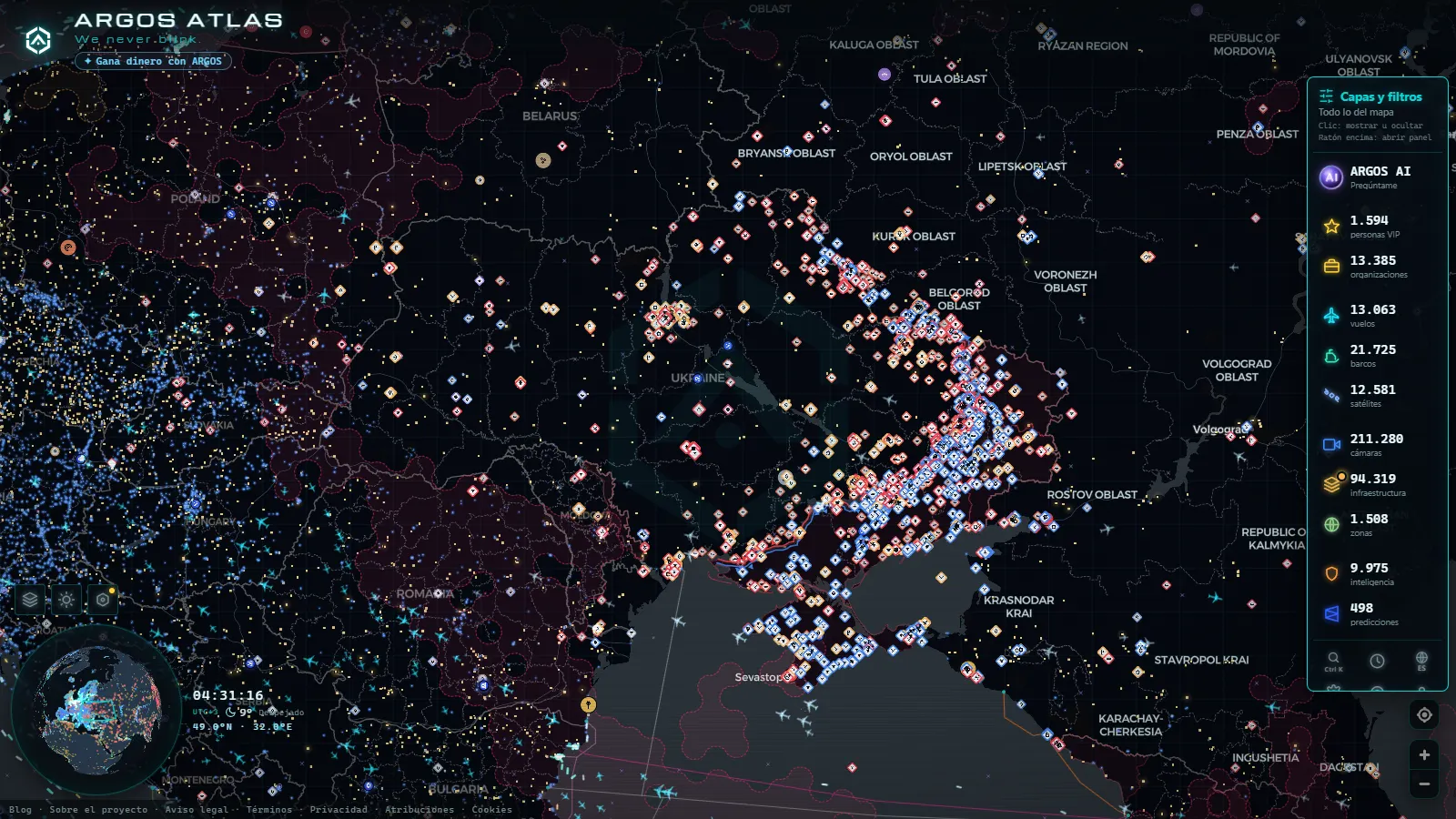Viewport: 1456px width, 819px height.
Task: Toggle the sun brightness button
Action: [x=66, y=600]
